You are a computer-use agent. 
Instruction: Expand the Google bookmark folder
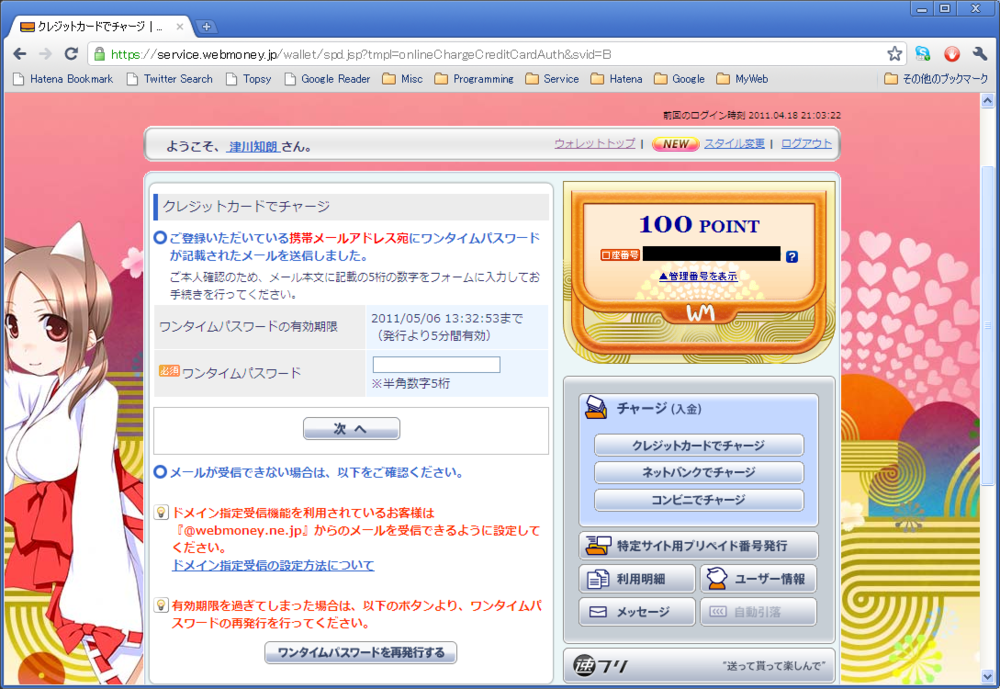click(x=680, y=79)
